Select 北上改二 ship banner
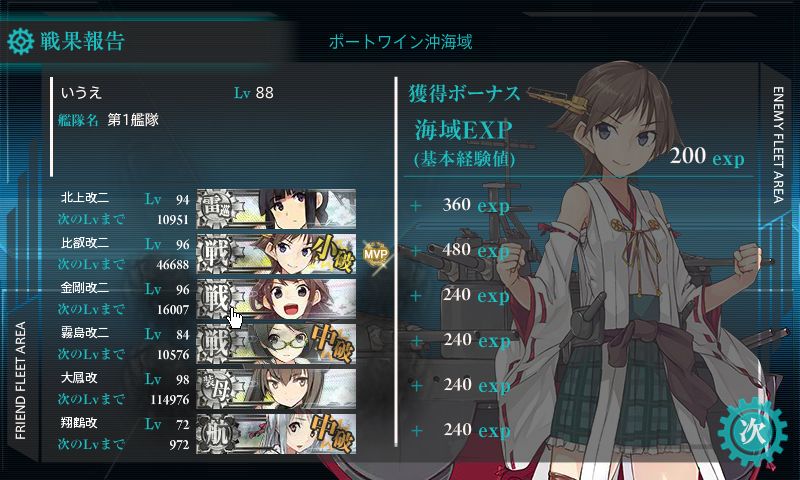 pos(276,209)
